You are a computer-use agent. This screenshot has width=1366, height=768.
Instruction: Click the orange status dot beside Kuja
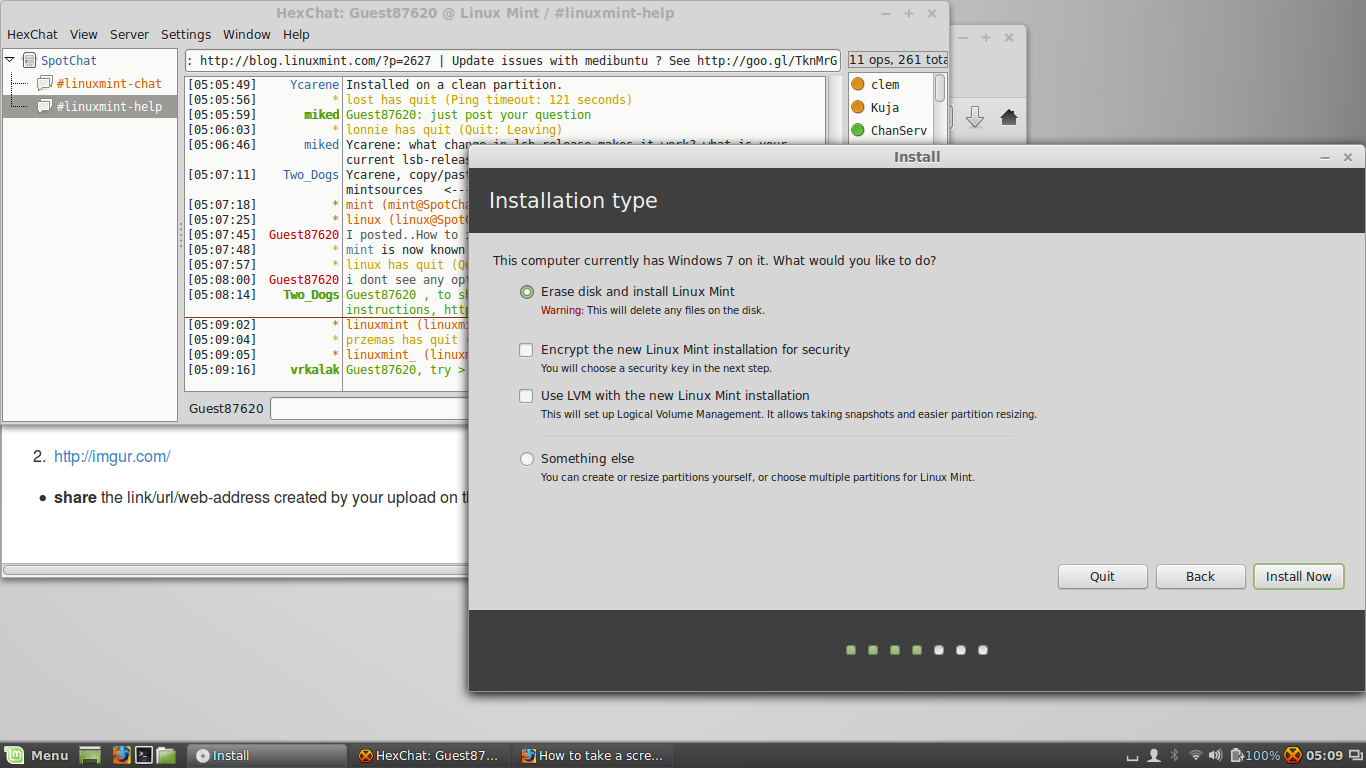click(x=857, y=107)
